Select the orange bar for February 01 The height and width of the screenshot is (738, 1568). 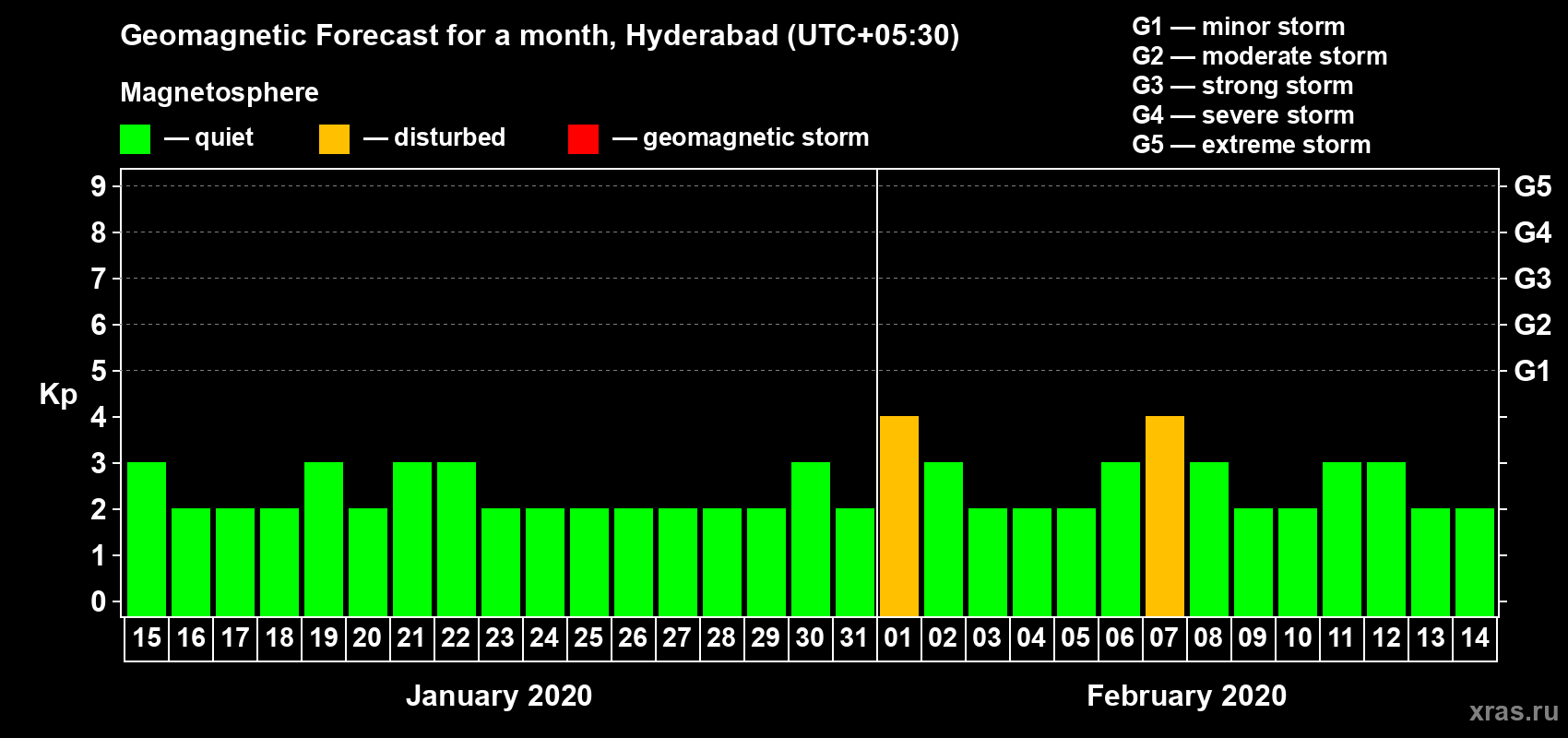pos(899,517)
